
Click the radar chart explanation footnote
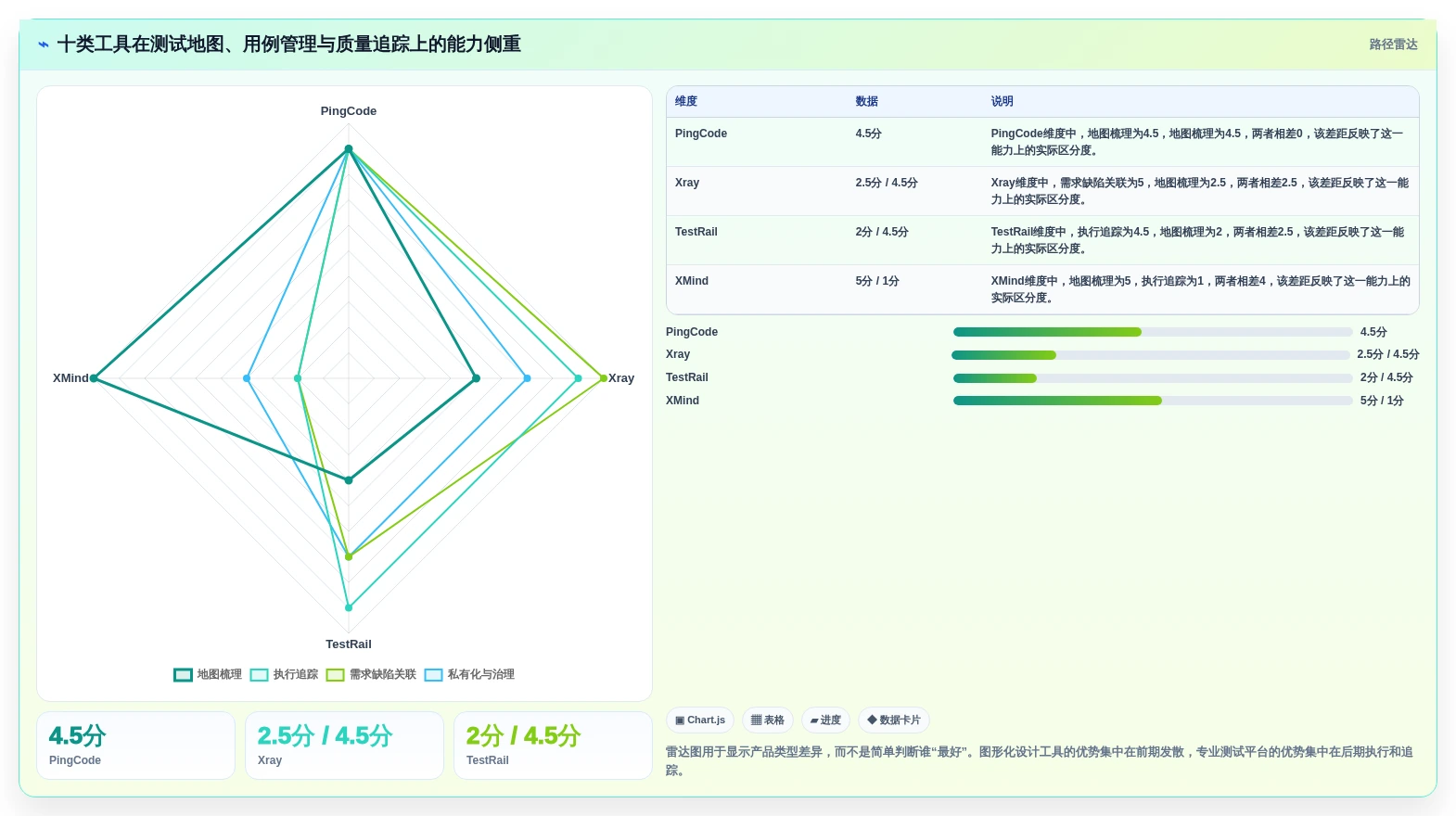pyautogui.click(x=1040, y=761)
